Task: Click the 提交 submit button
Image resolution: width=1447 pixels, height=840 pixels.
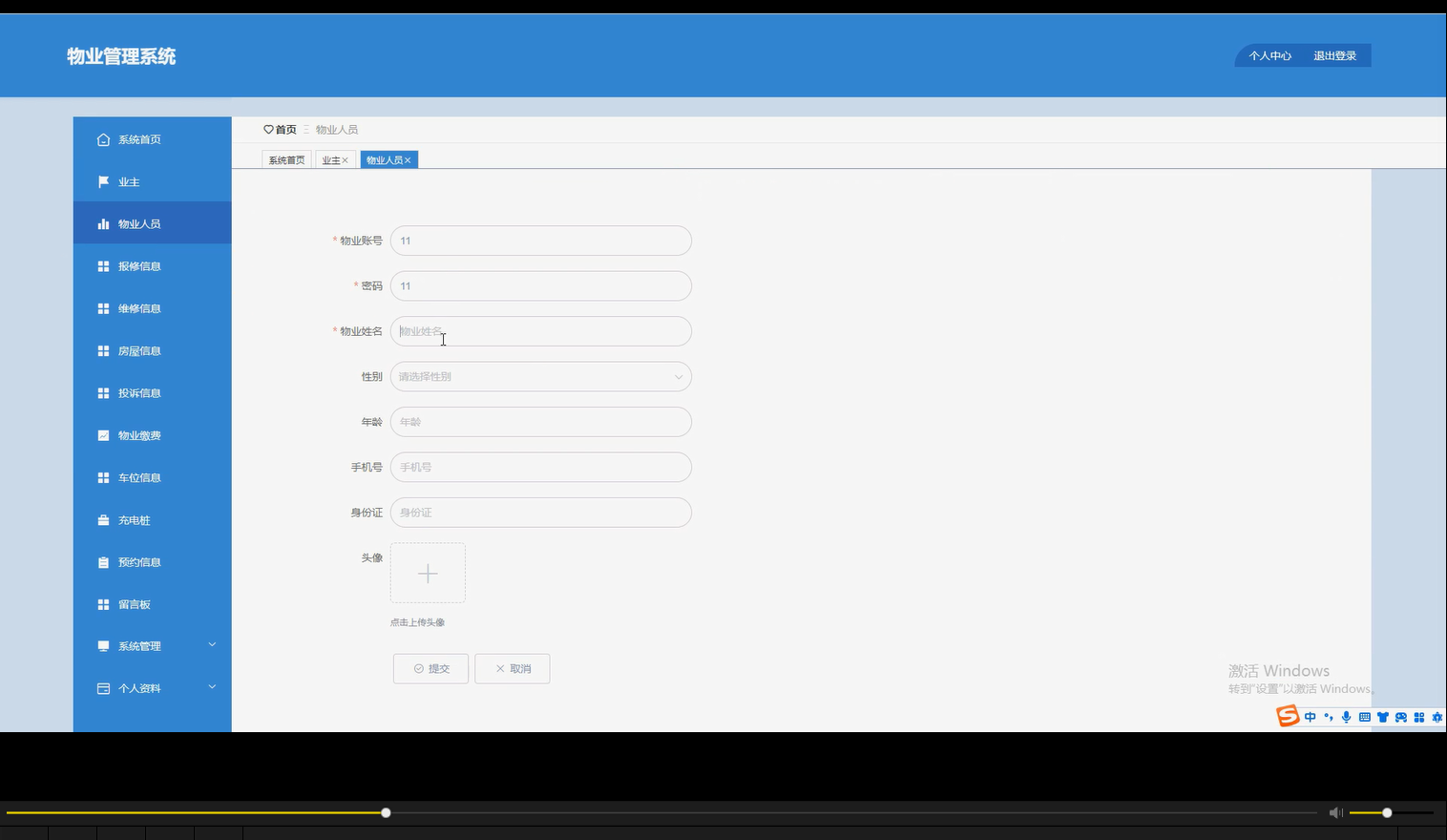Action: tap(430, 669)
